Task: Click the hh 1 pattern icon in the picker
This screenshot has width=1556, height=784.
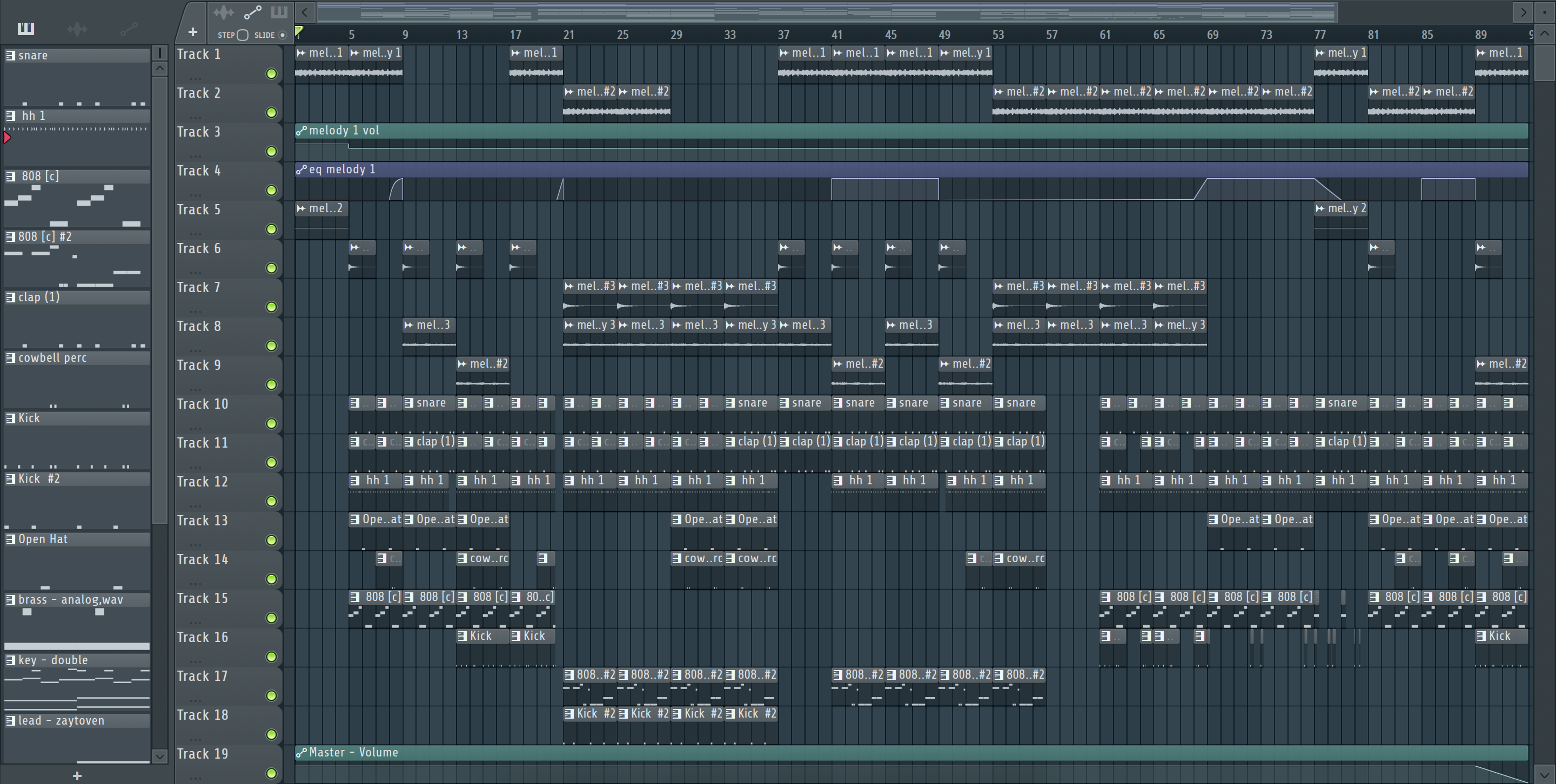Action: (x=10, y=116)
